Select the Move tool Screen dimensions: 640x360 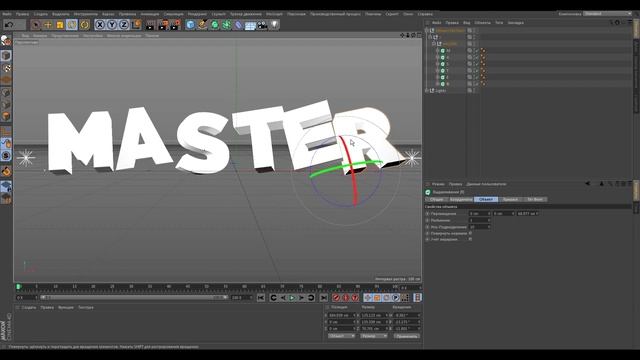(x=48, y=25)
